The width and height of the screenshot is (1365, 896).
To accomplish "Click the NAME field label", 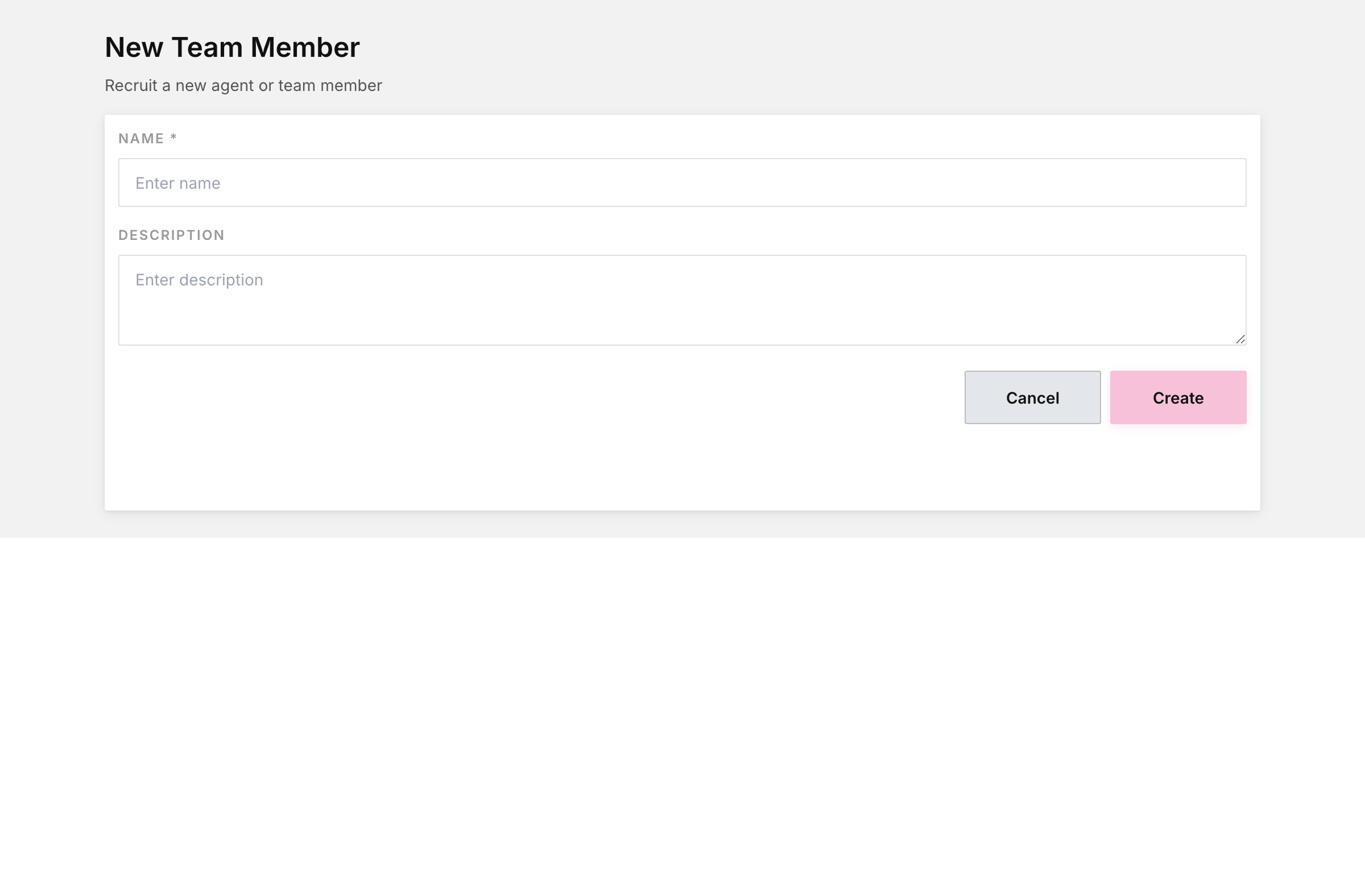I will click(141, 138).
